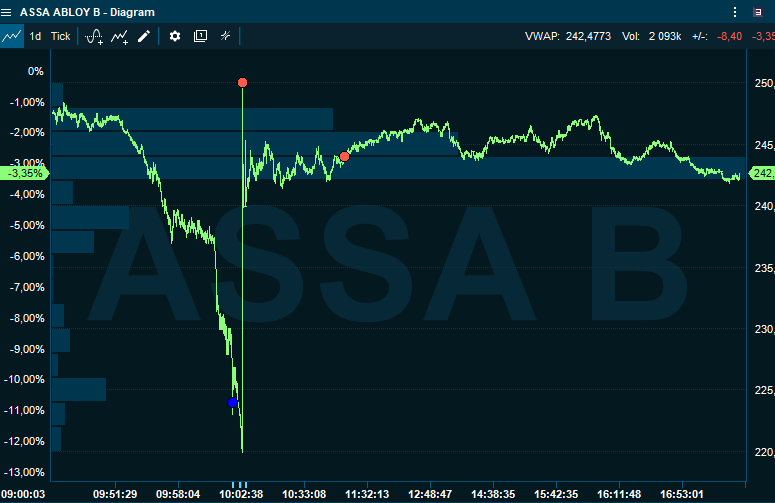Click the Vol: label text
Image resolution: width=775 pixels, height=503 pixels.
click(x=631, y=36)
